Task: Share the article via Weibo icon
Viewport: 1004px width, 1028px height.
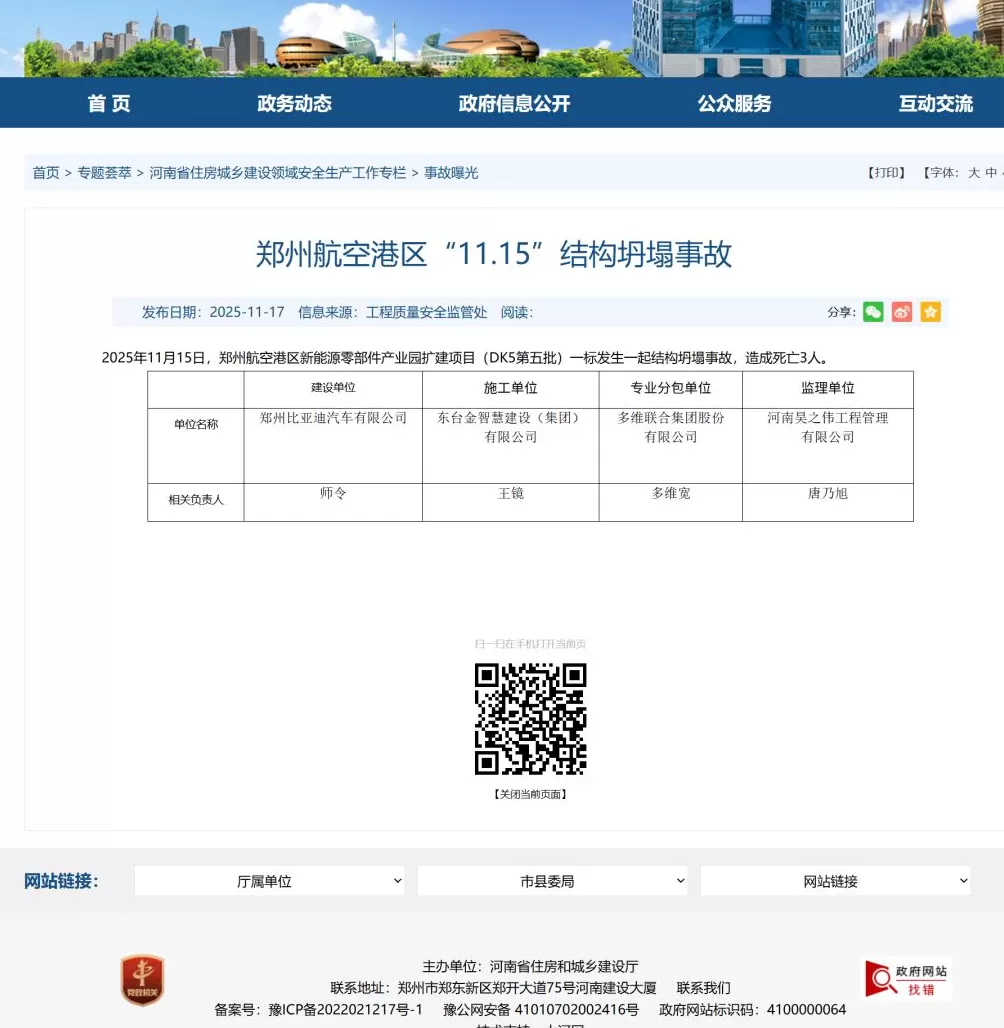Action: pos(901,312)
